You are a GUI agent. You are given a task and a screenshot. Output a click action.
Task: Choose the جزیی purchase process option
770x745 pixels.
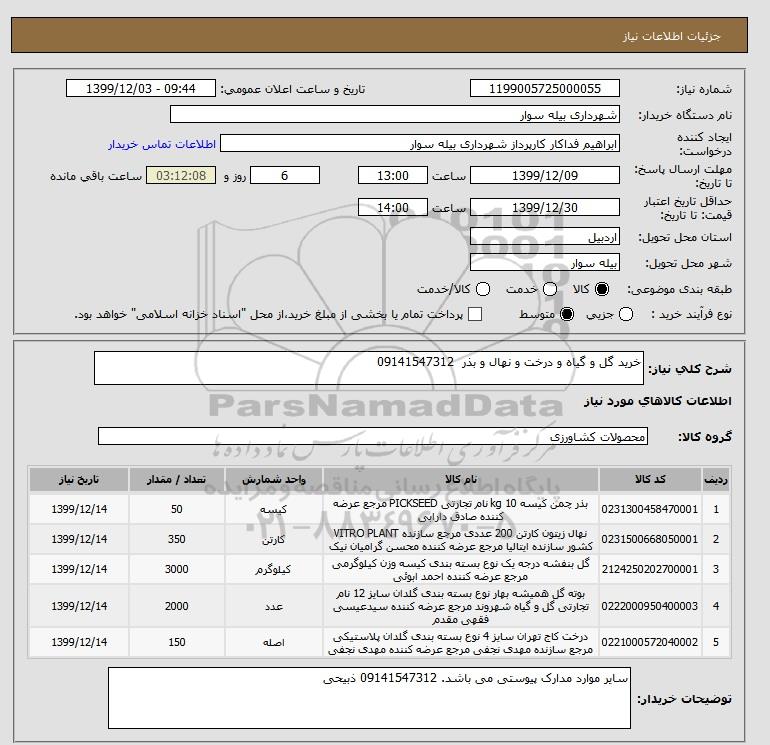(x=626, y=314)
